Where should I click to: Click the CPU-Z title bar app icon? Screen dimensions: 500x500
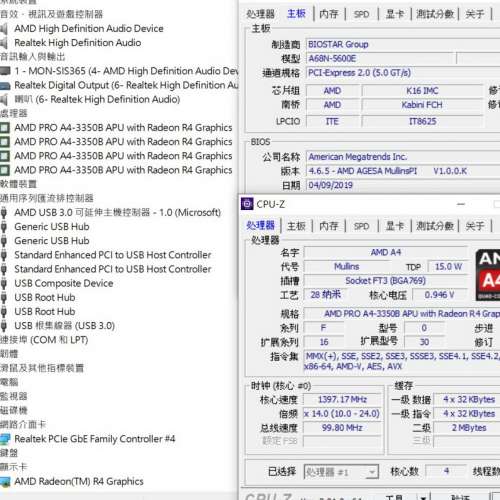coord(247,204)
